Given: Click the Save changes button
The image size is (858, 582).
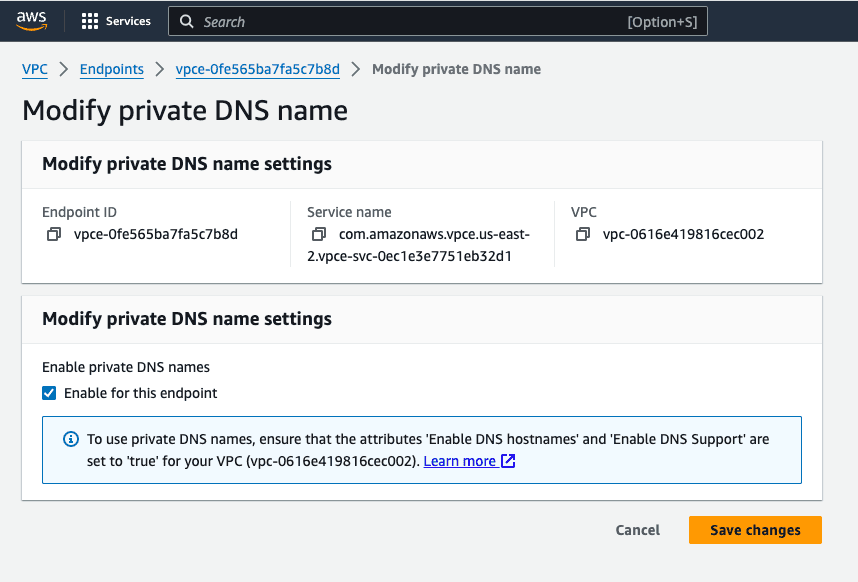Looking at the screenshot, I should [x=755, y=530].
